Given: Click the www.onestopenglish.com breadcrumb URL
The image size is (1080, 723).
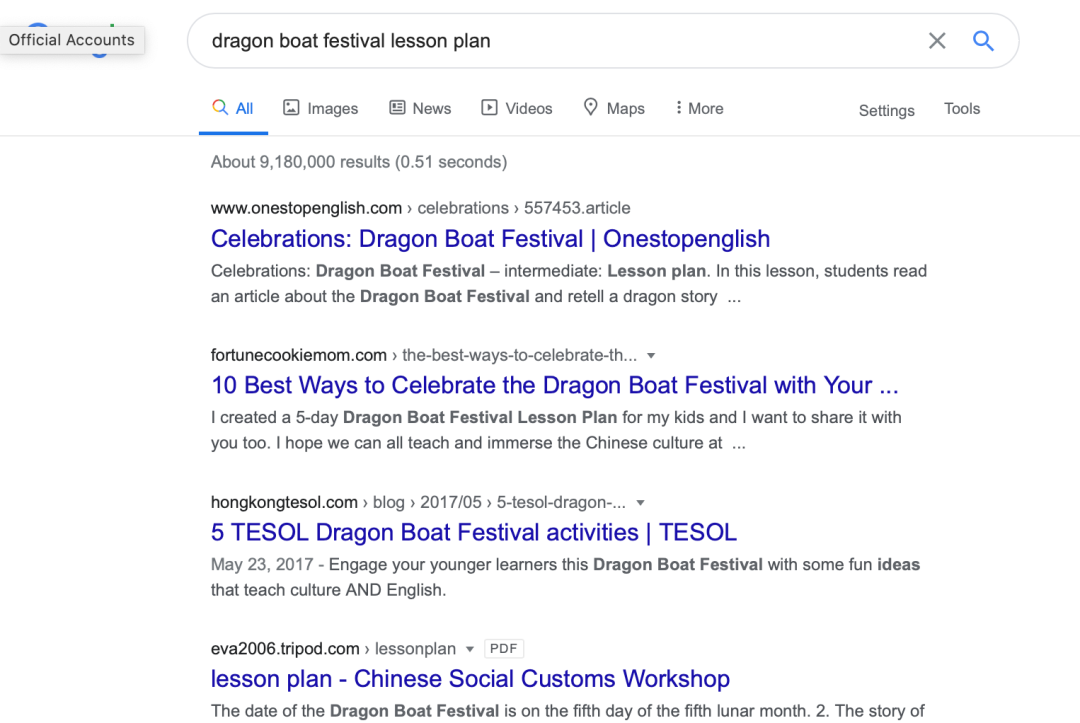Looking at the screenshot, I should (420, 208).
